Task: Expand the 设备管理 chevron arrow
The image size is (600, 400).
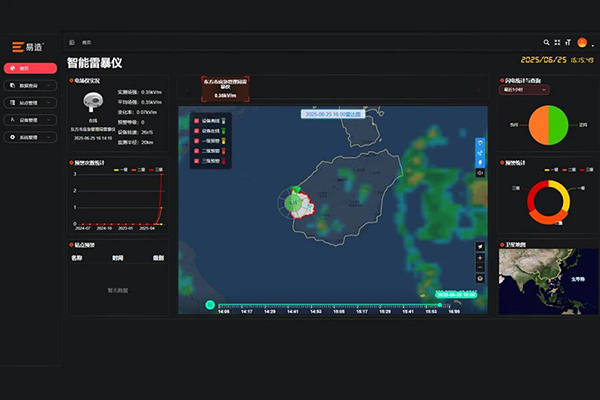Action: click(49, 120)
